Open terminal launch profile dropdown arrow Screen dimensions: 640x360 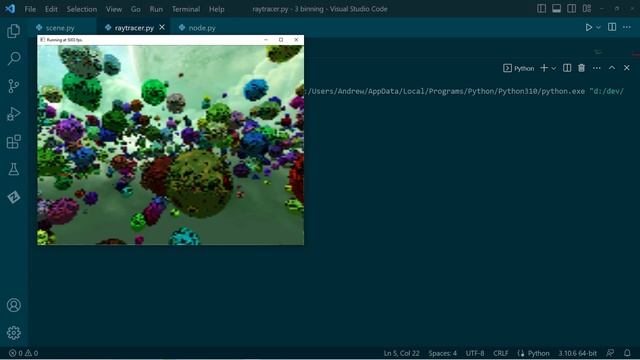pos(553,68)
